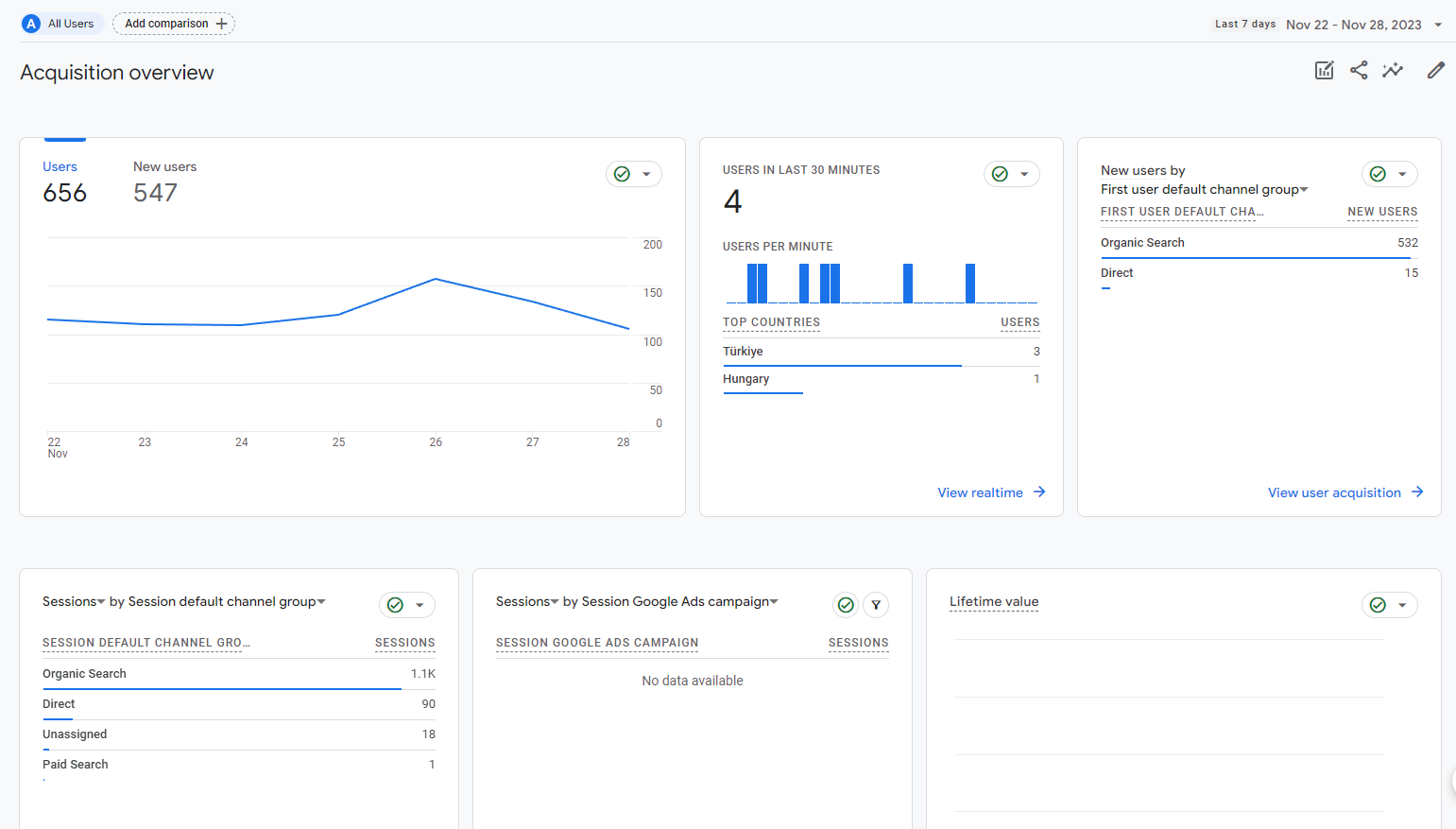Click the arrow icon beside View user acquisition

[x=1417, y=492]
